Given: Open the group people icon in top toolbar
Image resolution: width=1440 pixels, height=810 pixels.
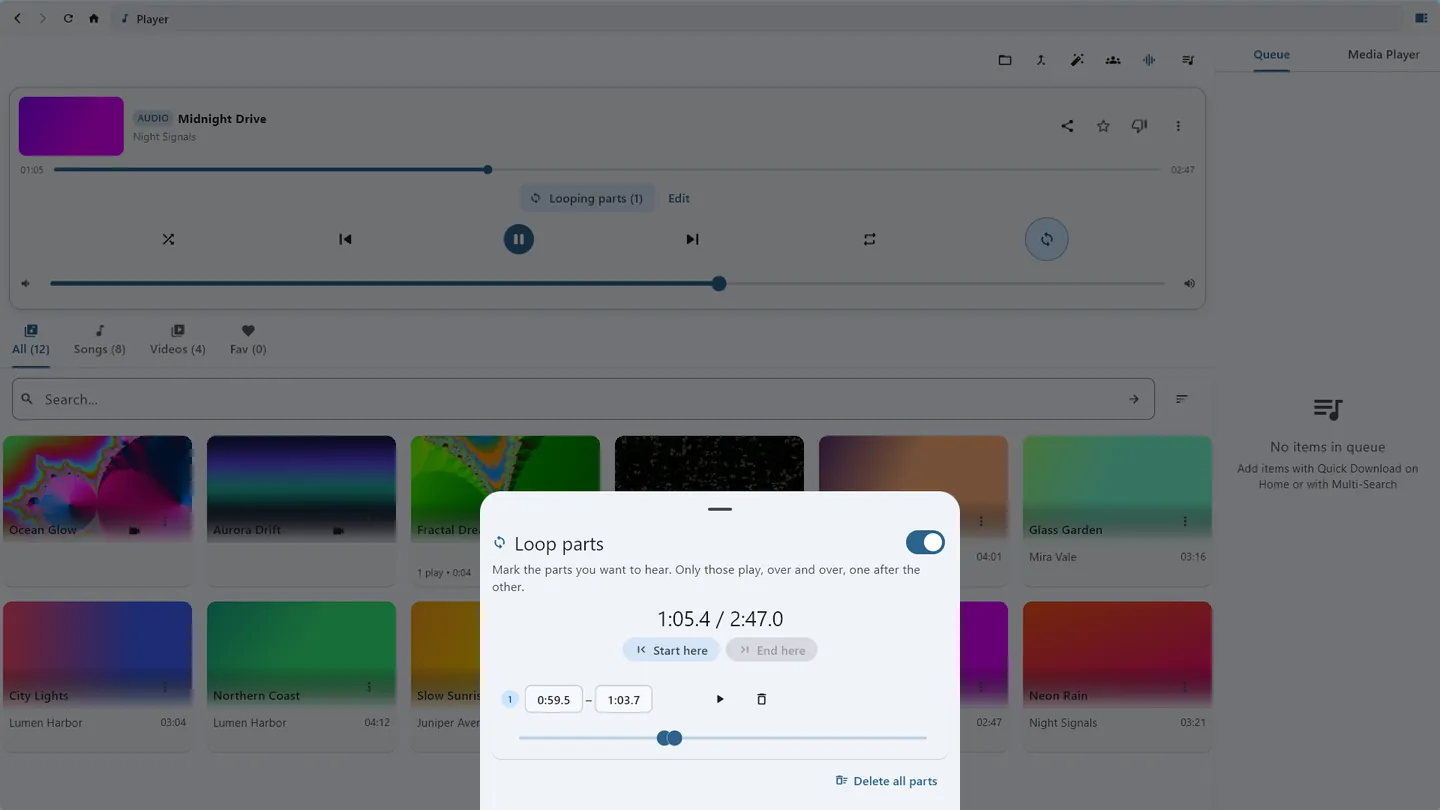Looking at the screenshot, I should tap(1113, 60).
